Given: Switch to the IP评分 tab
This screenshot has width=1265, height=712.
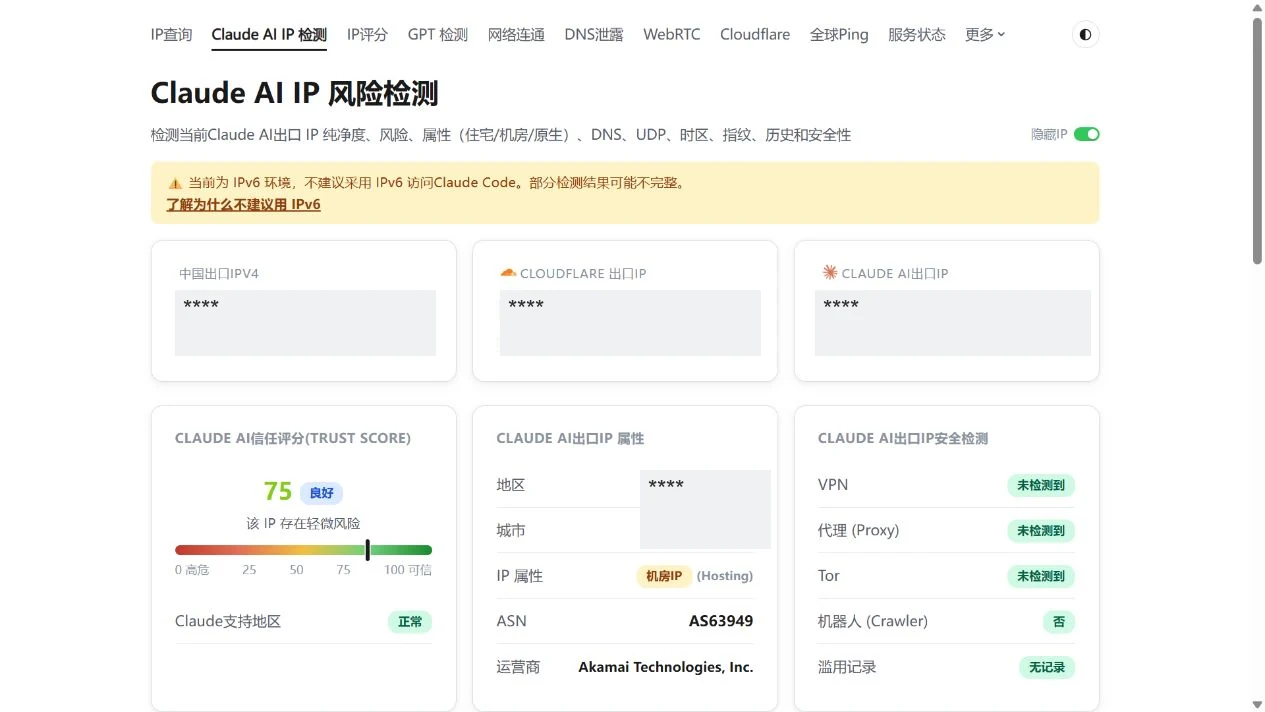Looking at the screenshot, I should pyautogui.click(x=367, y=35).
